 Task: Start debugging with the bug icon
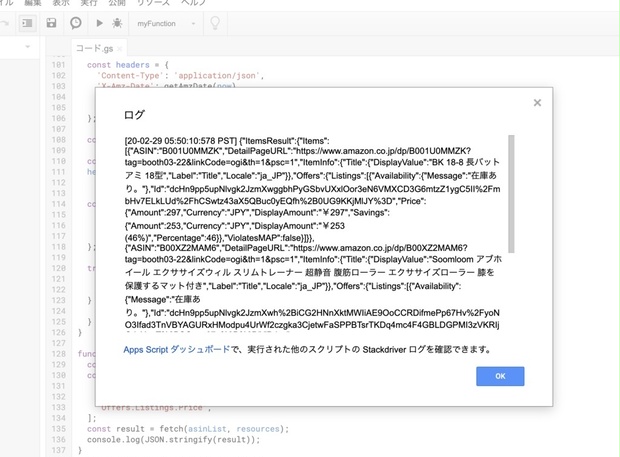117,23
